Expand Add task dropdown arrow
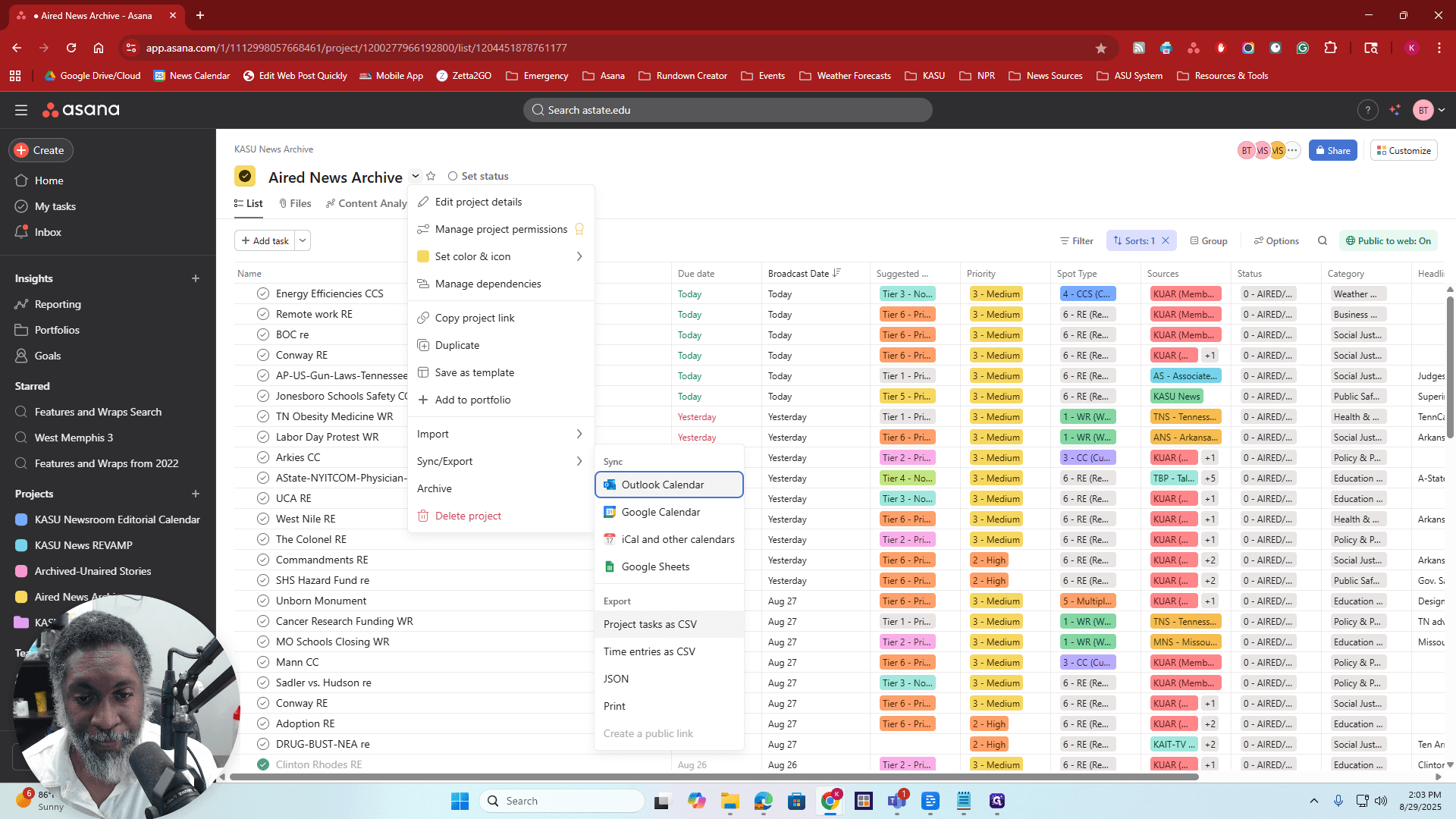The height and width of the screenshot is (819, 1456). [303, 240]
